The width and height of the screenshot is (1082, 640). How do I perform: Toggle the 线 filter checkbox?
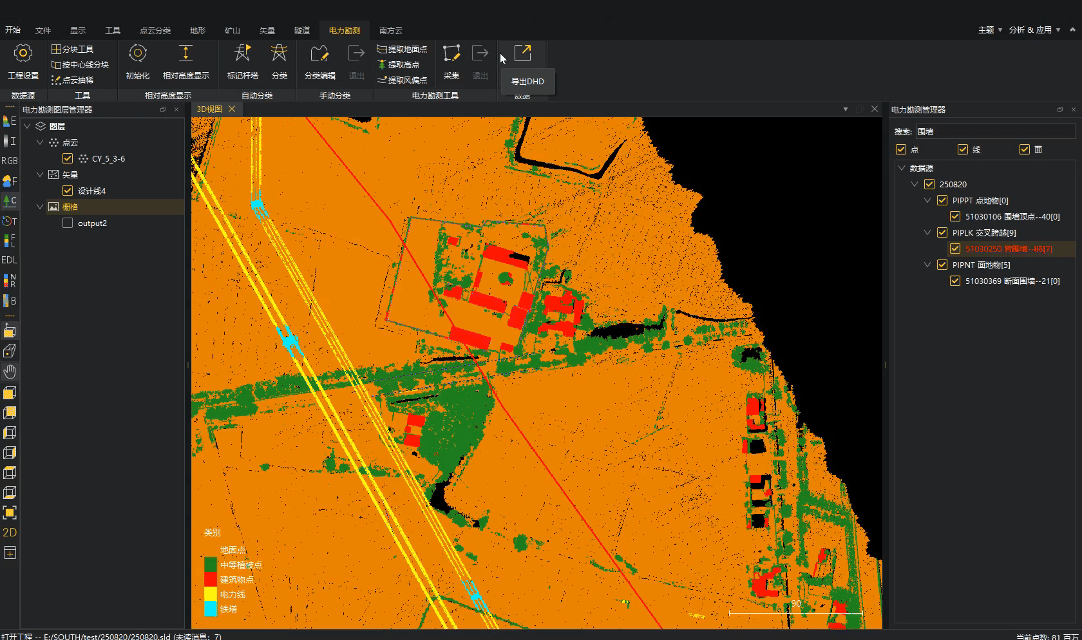(x=963, y=150)
